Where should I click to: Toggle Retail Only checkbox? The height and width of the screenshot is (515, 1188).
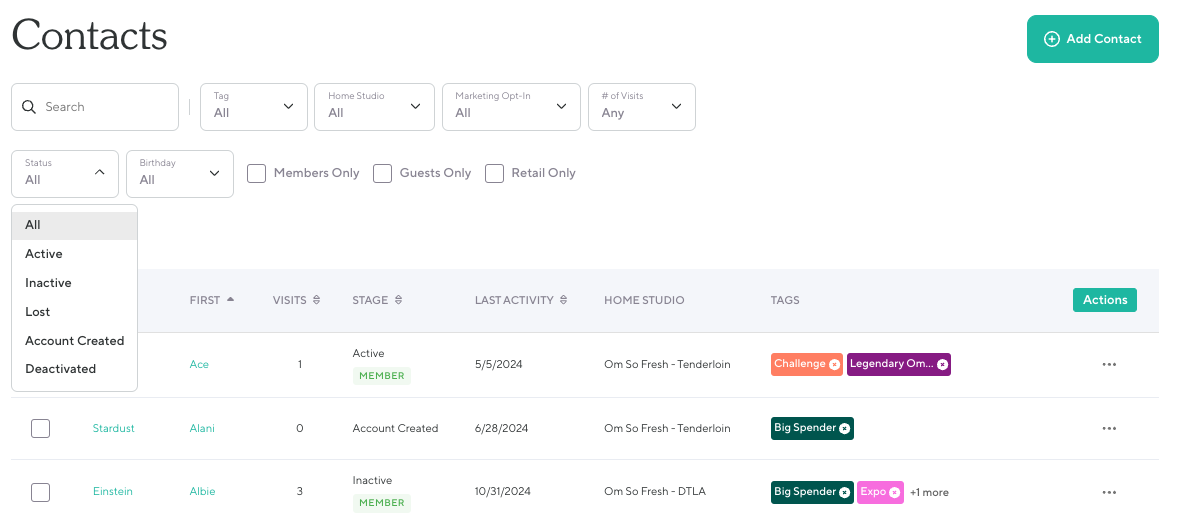[x=494, y=173]
